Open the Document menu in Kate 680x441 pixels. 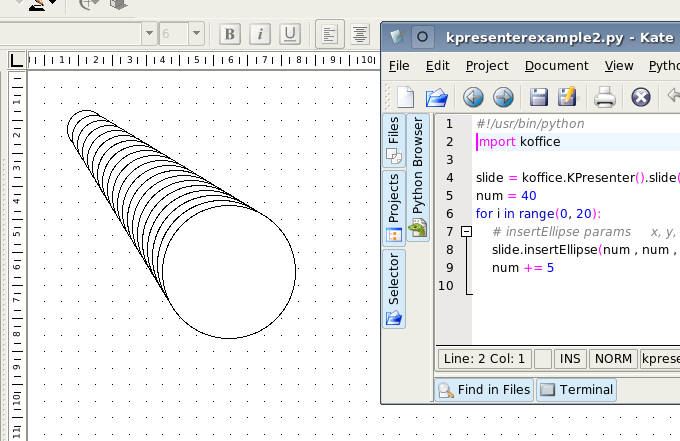click(556, 66)
